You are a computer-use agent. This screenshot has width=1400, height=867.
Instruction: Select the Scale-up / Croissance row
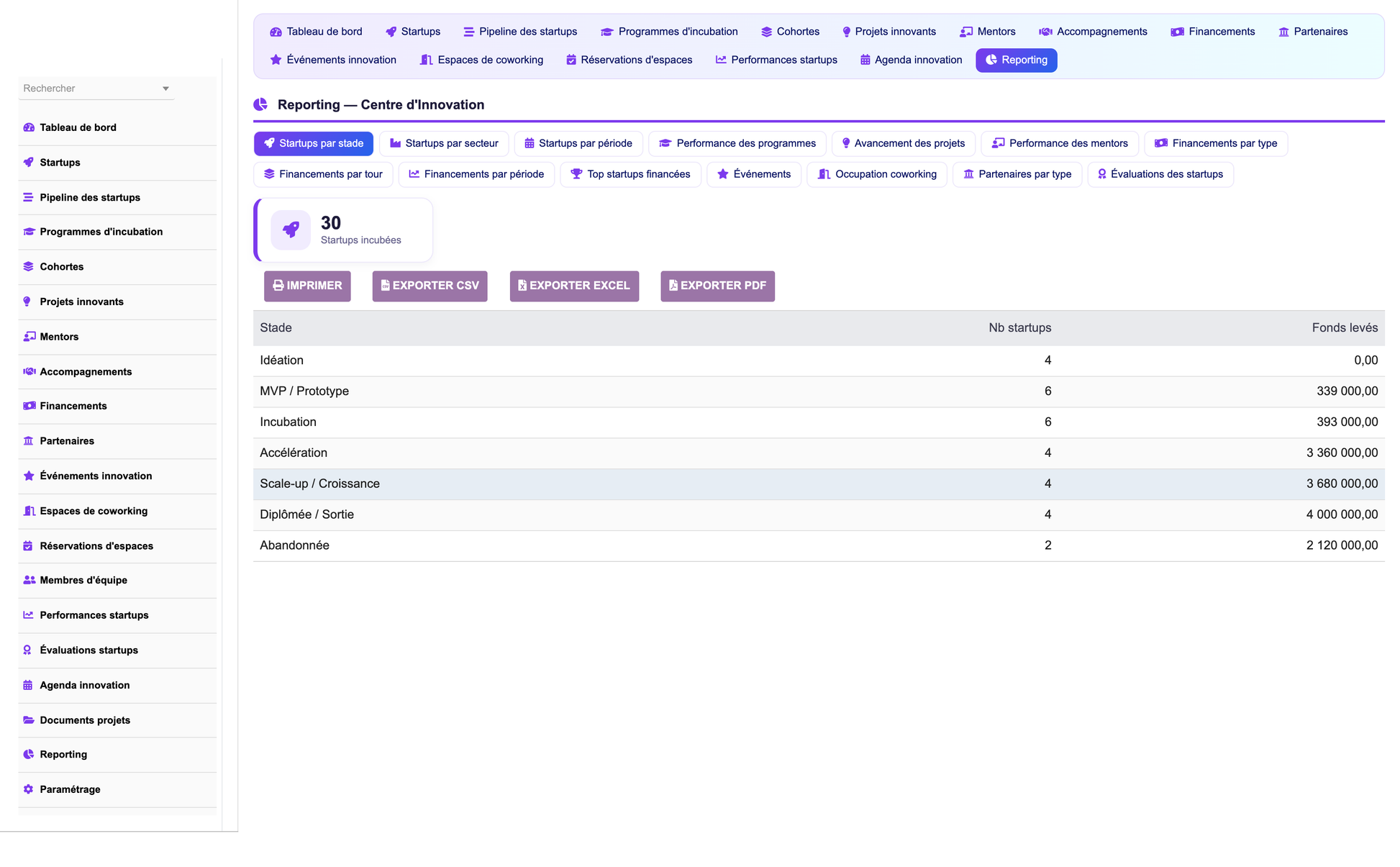(x=819, y=484)
